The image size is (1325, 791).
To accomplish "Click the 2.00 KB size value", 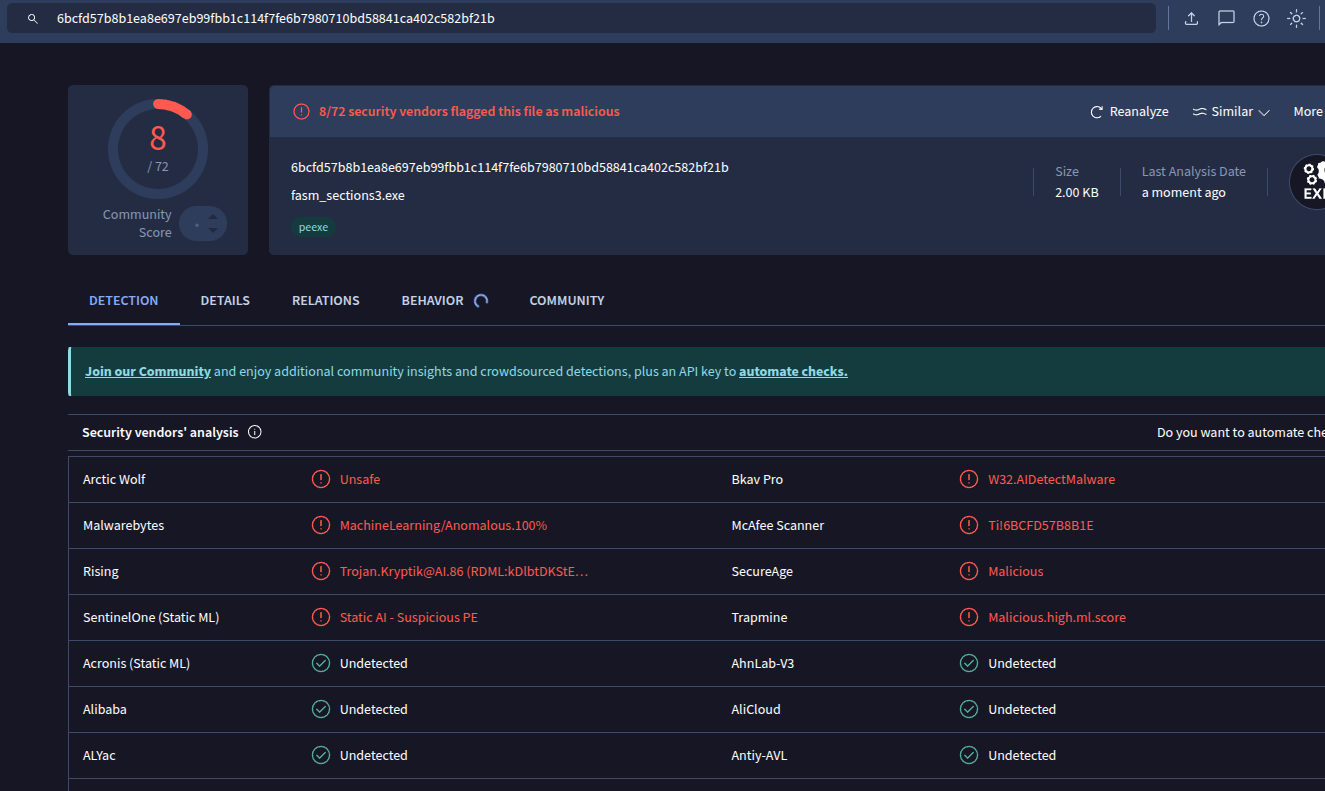I will [1077, 192].
